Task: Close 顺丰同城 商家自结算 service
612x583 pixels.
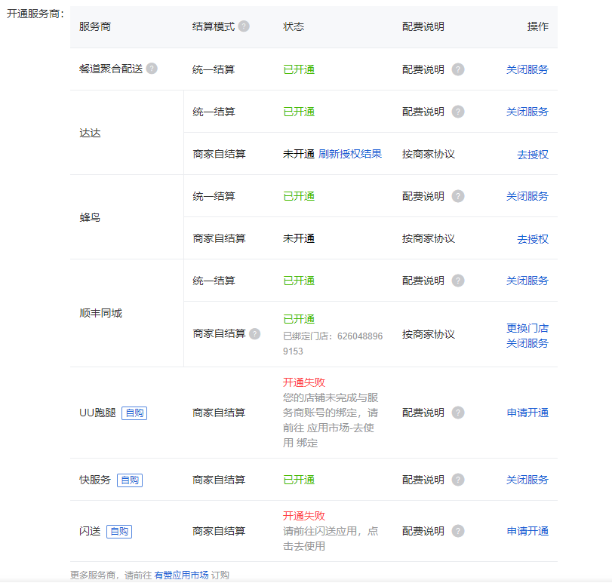Action: click(x=527, y=343)
